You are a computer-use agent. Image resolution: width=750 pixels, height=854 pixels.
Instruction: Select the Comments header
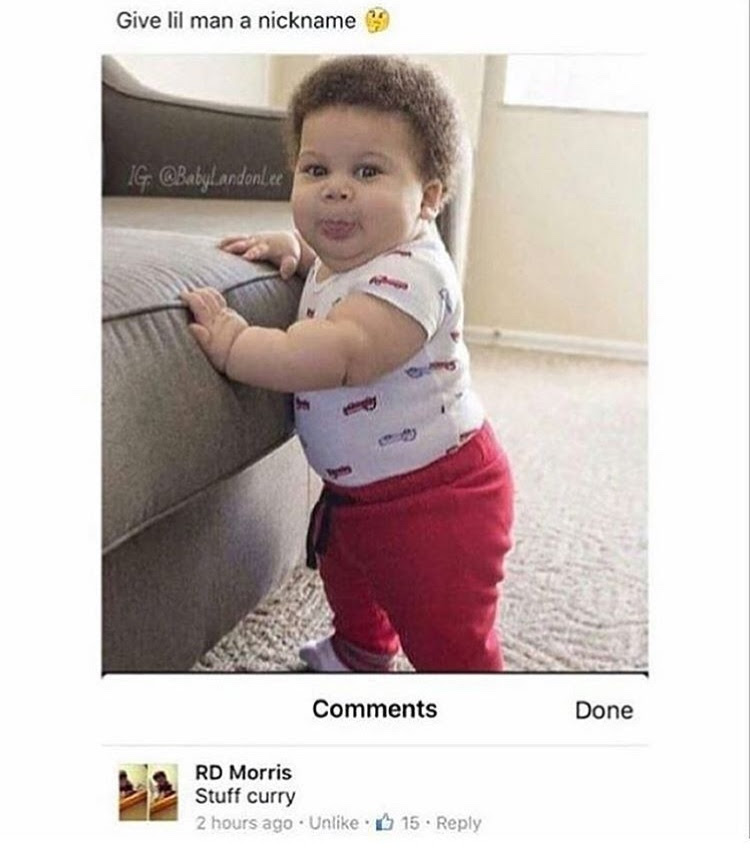375,709
